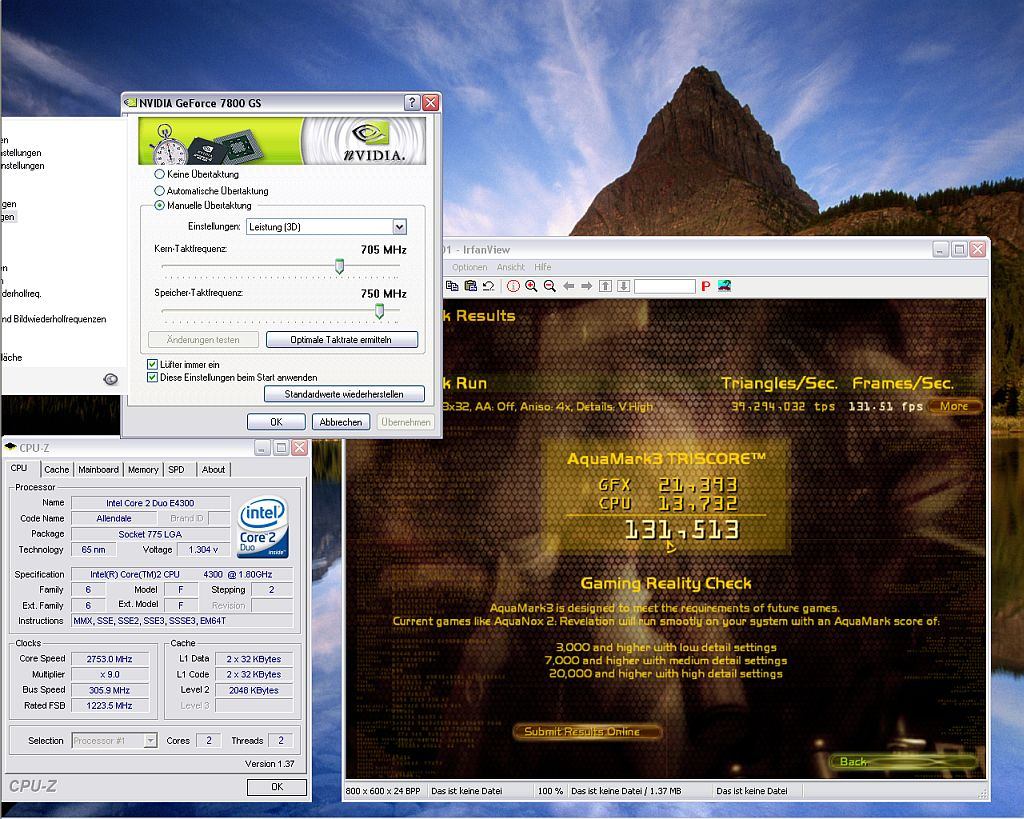1024x819 pixels.
Task: Click the Paste icon in IrfanView toolbar
Action: pos(470,286)
